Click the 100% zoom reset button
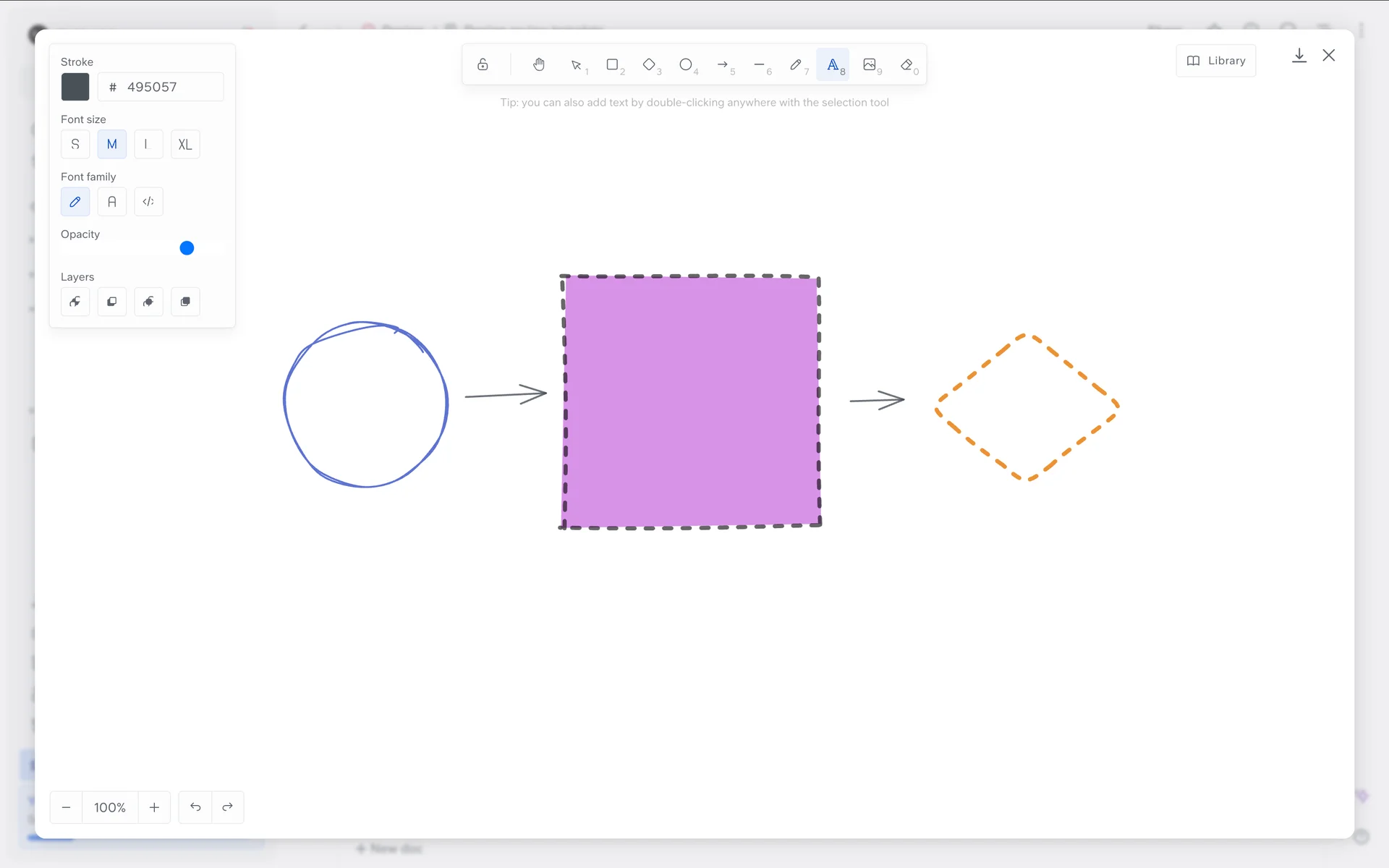The height and width of the screenshot is (868, 1389). (110, 807)
